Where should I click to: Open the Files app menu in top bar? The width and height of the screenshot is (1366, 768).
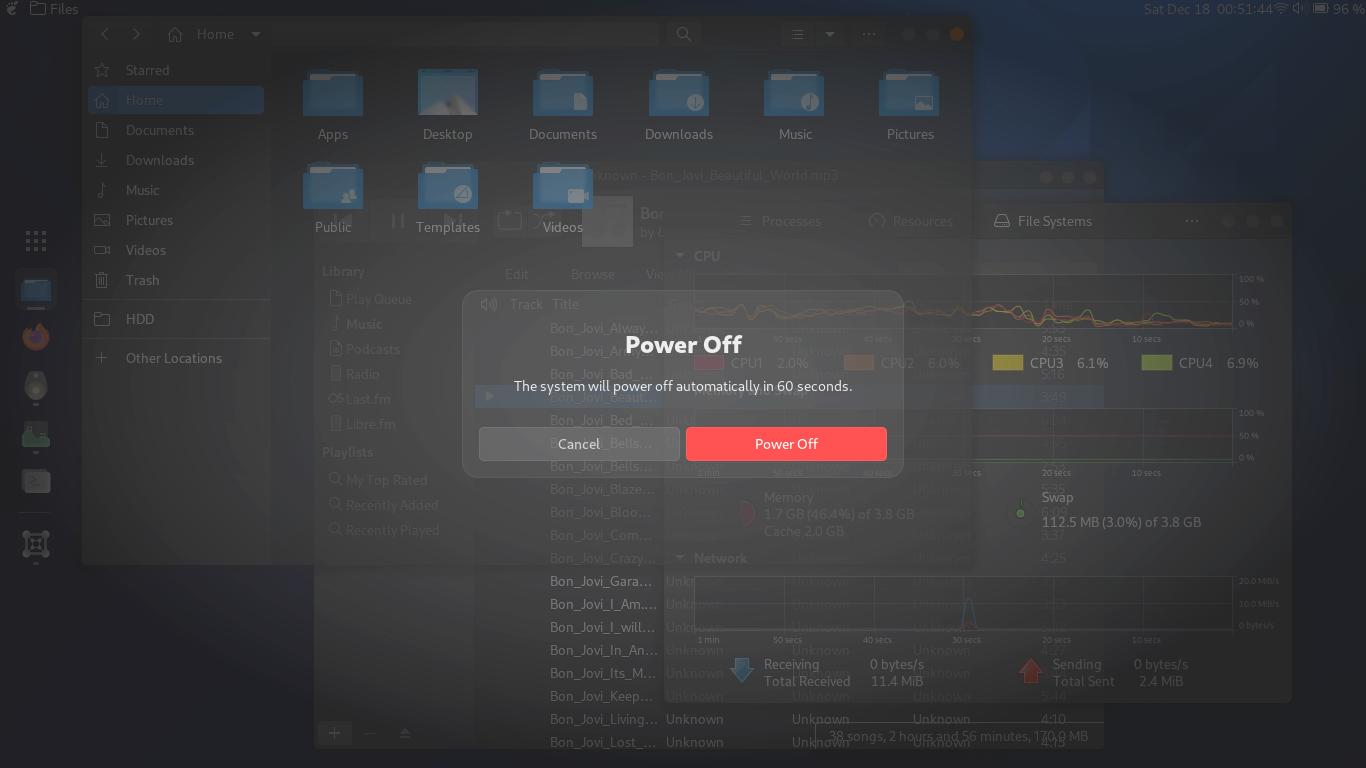coord(54,9)
